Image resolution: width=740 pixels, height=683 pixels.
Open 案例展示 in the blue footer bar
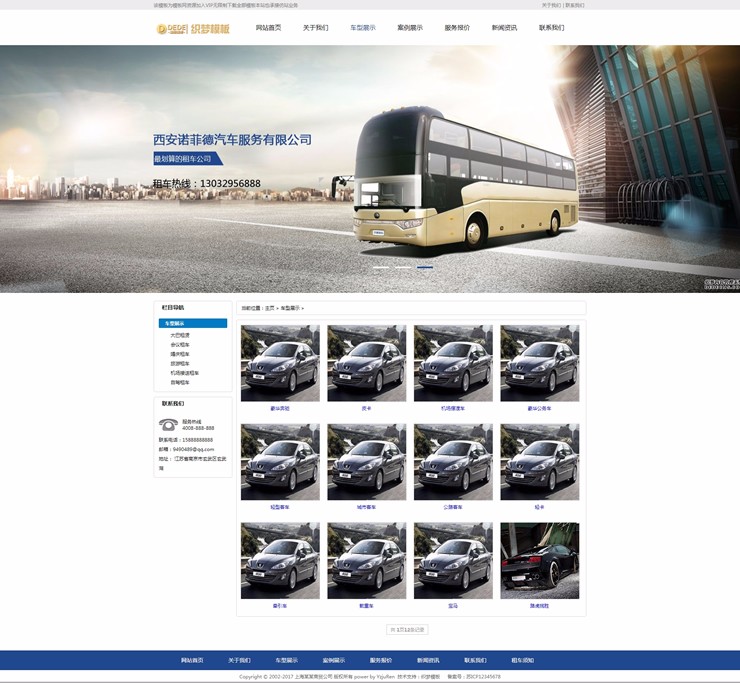(334, 660)
